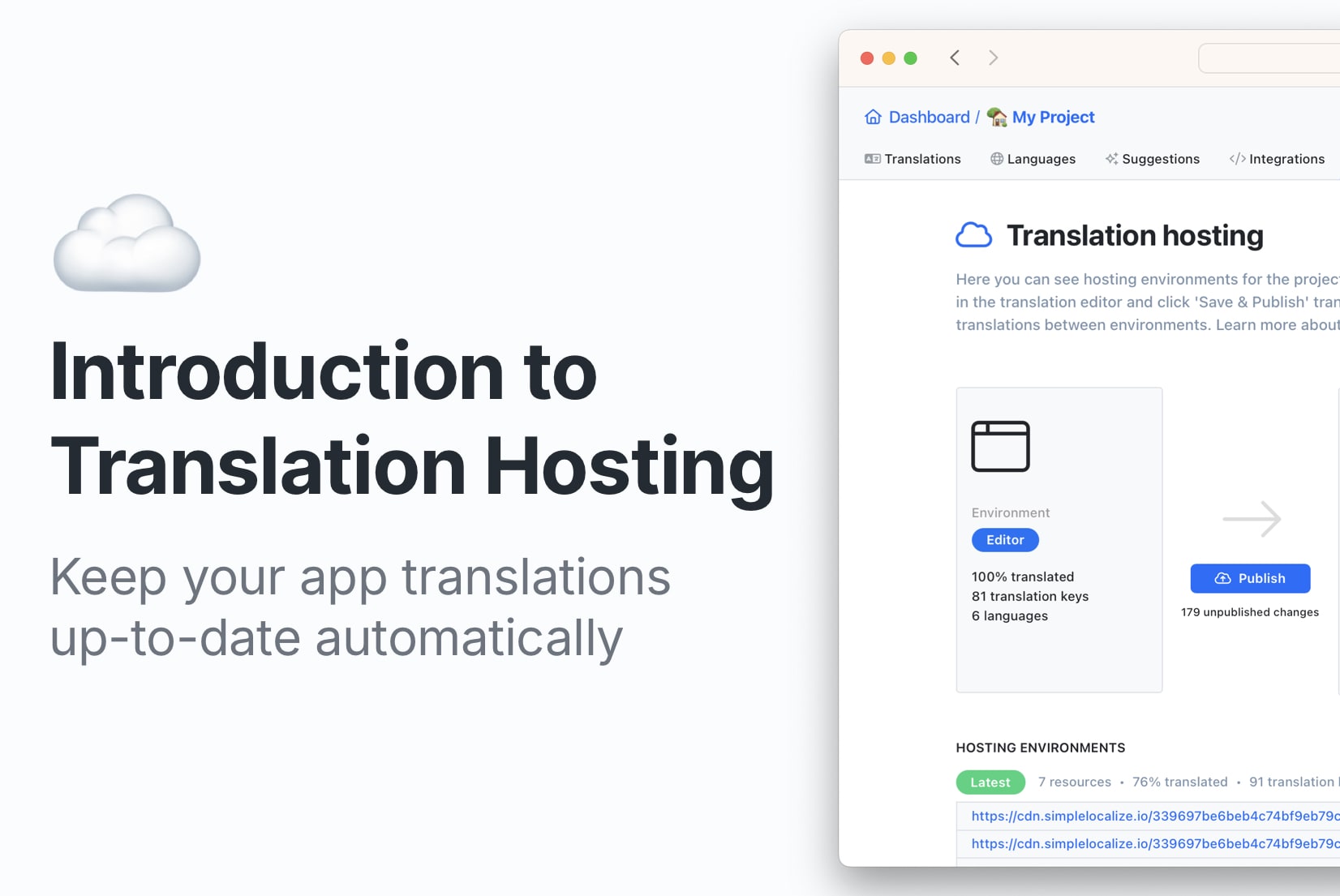Click the Editor environment window icon
1340x896 pixels.
[1000, 446]
